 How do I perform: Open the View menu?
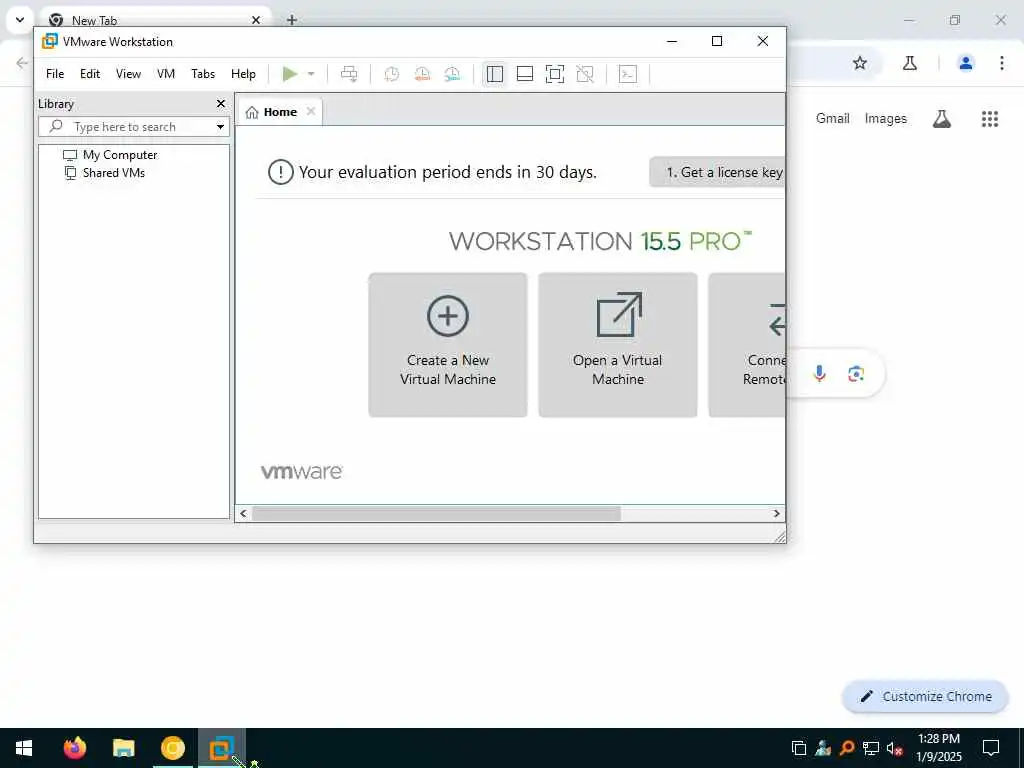pos(129,74)
